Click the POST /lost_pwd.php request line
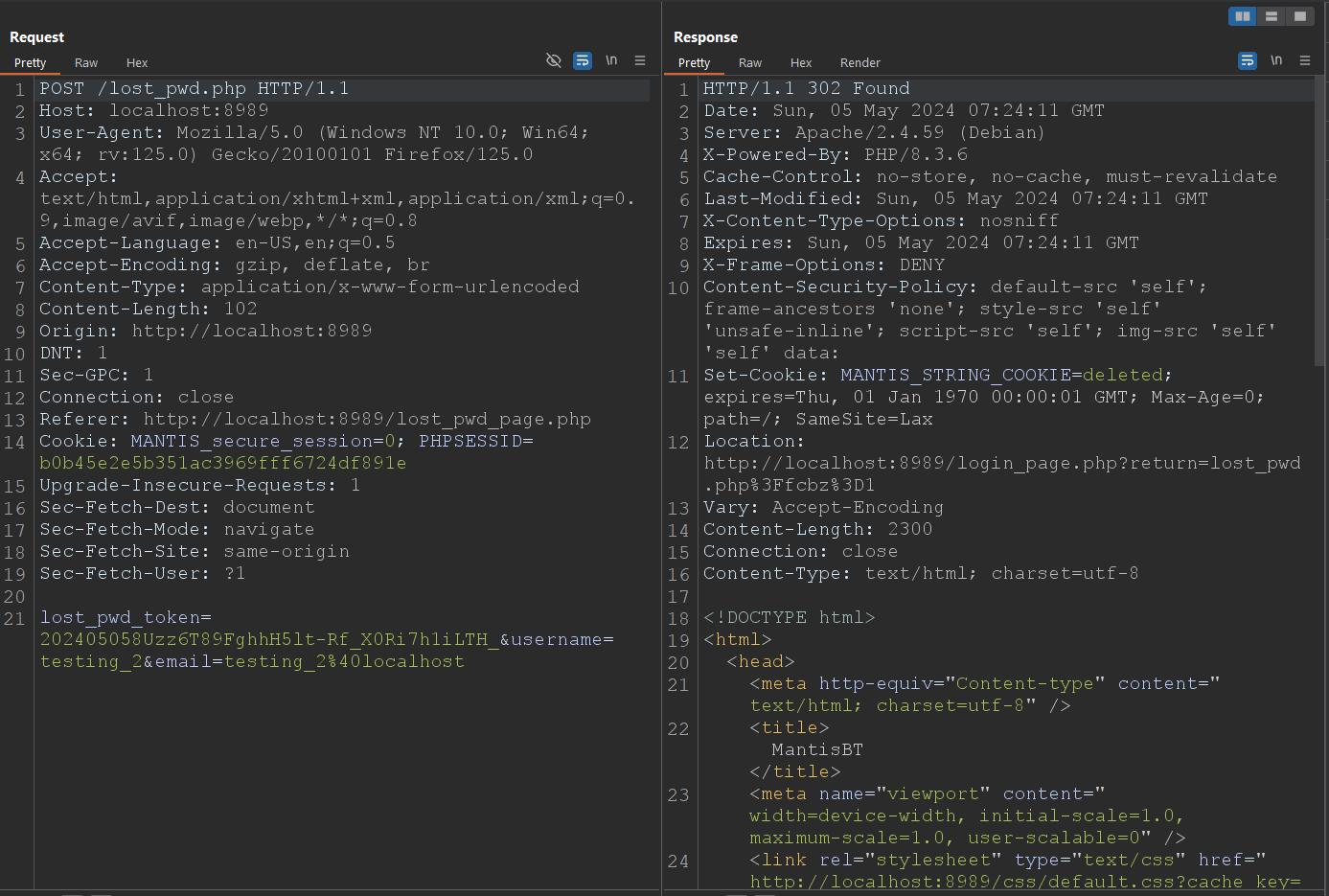Screen dimensions: 1329x896 [x=194, y=89]
